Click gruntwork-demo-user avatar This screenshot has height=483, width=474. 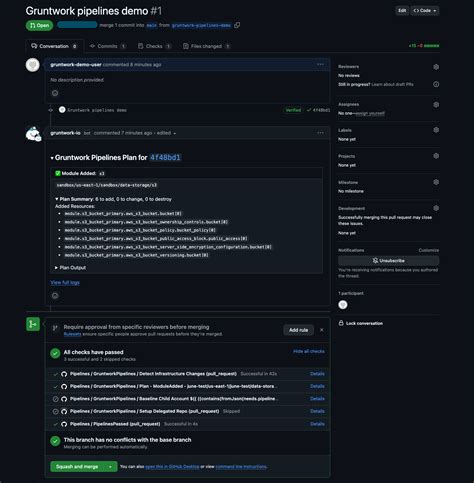33,65
